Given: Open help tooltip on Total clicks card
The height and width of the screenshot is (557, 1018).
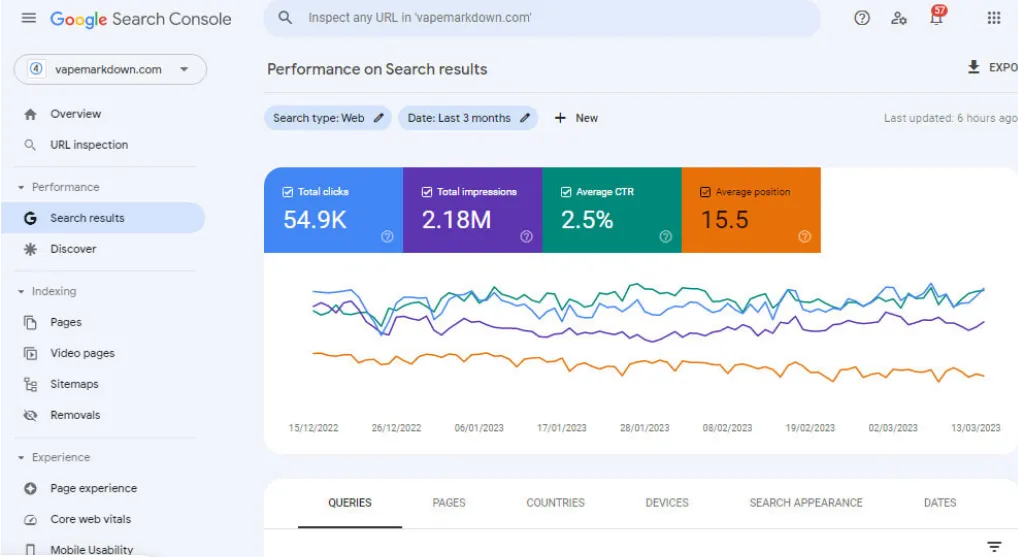Looking at the screenshot, I should [x=387, y=236].
